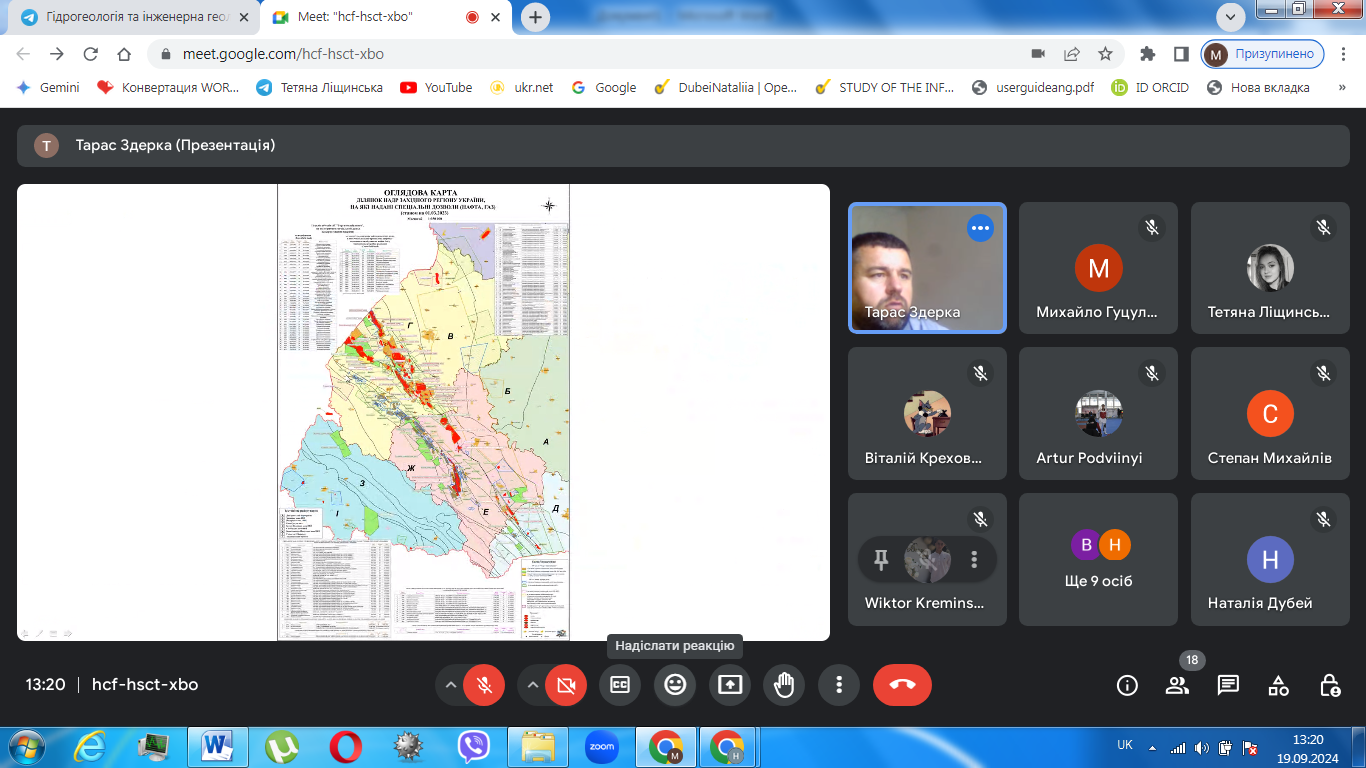1366x768 pixels.
Task: Click the Ще 9 осіб participants tile
Action: (1100, 559)
